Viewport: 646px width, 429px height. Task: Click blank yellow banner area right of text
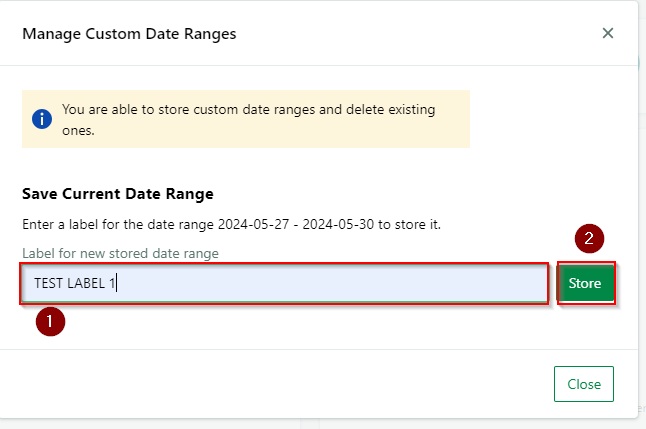pyautogui.click(x=452, y=130)
